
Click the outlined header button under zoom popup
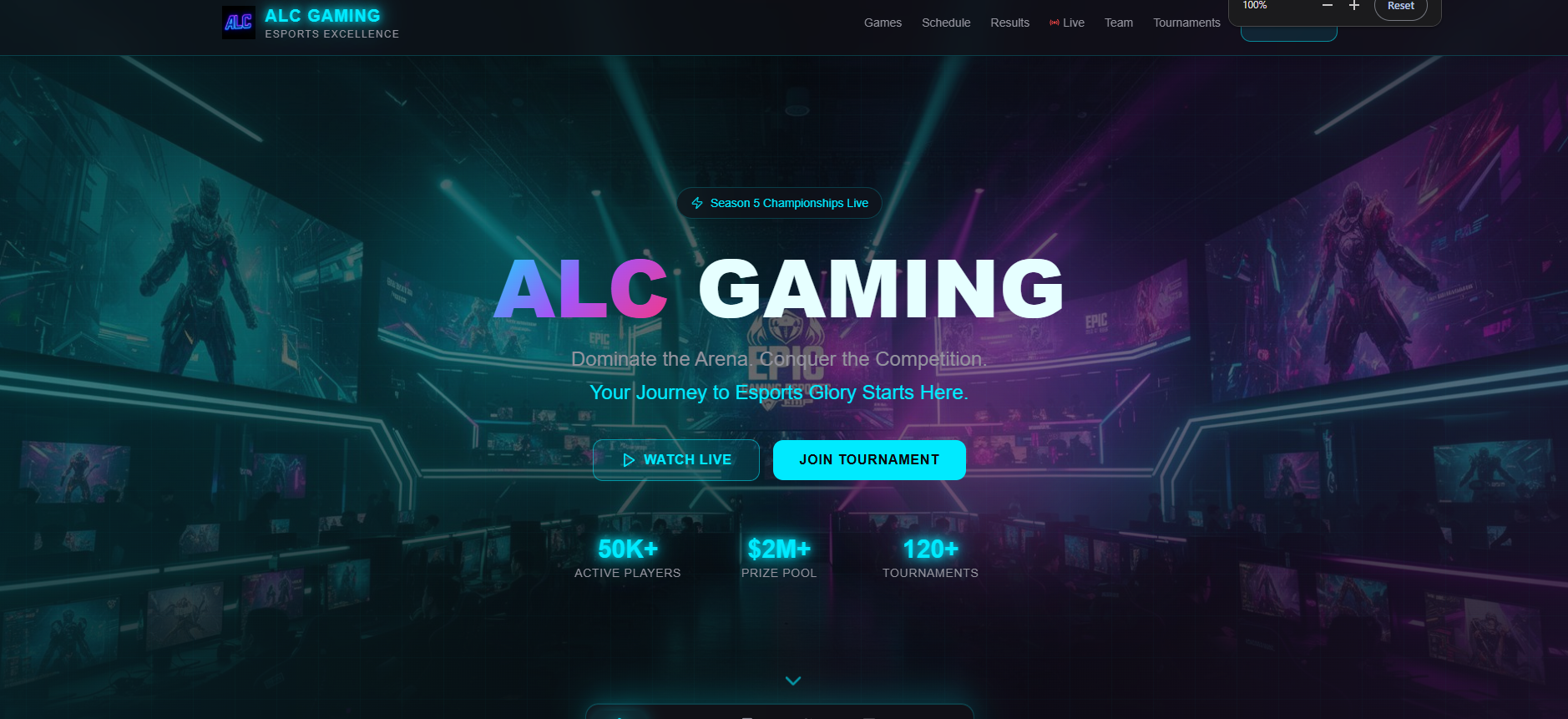[1289, 33]
